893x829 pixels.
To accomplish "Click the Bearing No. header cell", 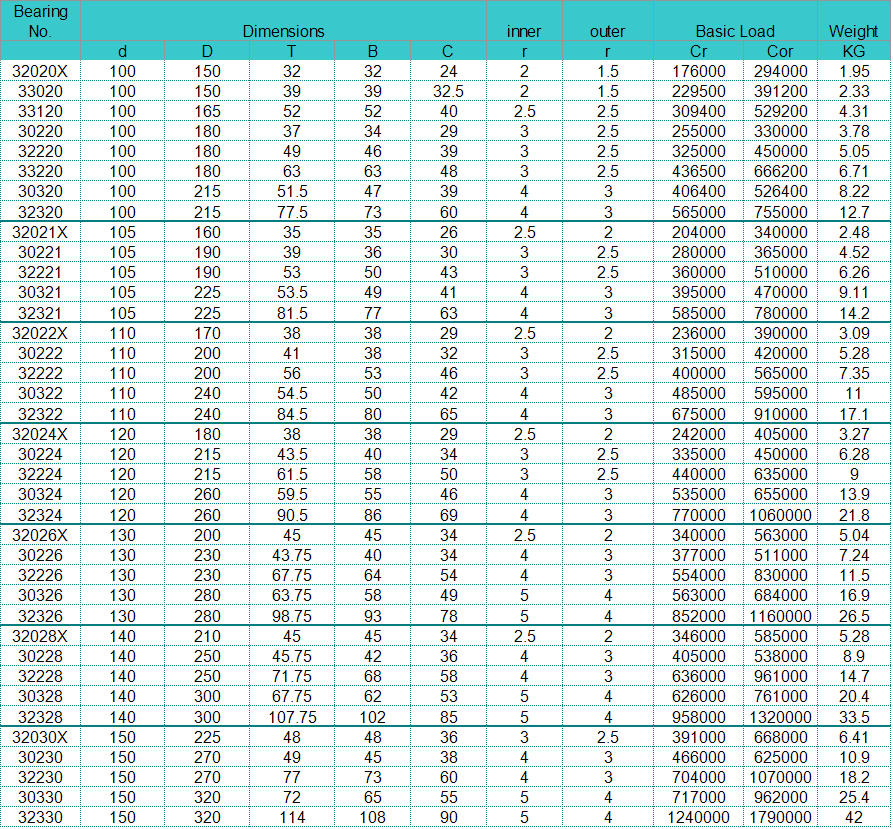I will click(x=40, y=21).
